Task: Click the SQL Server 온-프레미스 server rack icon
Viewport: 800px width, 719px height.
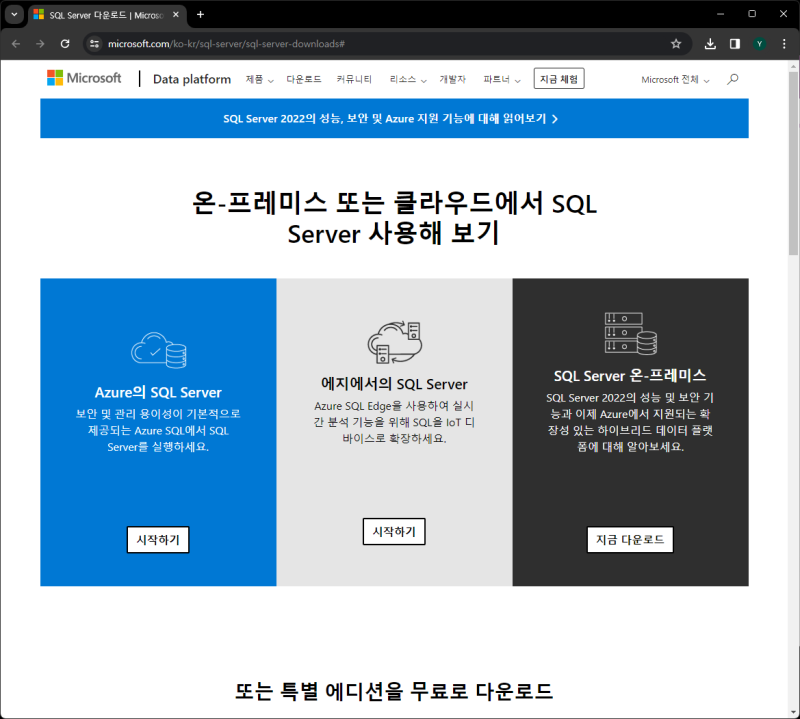Action: [x=630, y=331]
